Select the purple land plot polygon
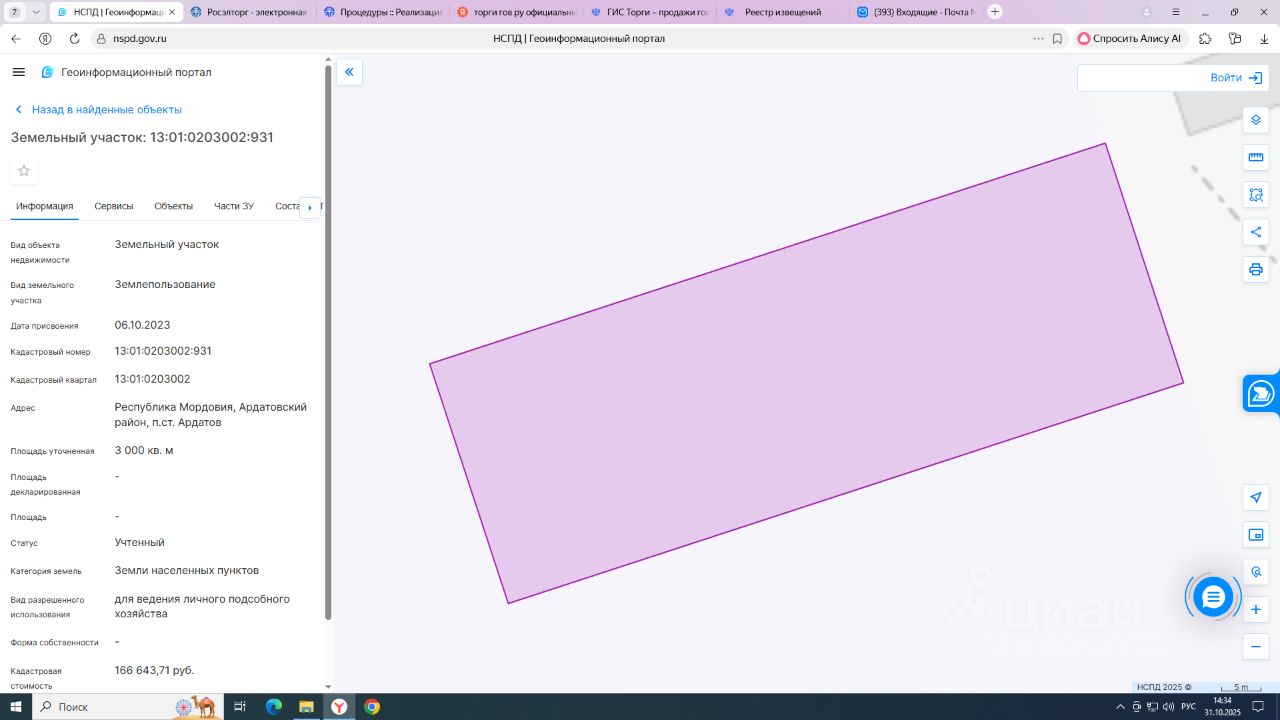Screen dimensions: 1280x720 [x=807, y=373]
